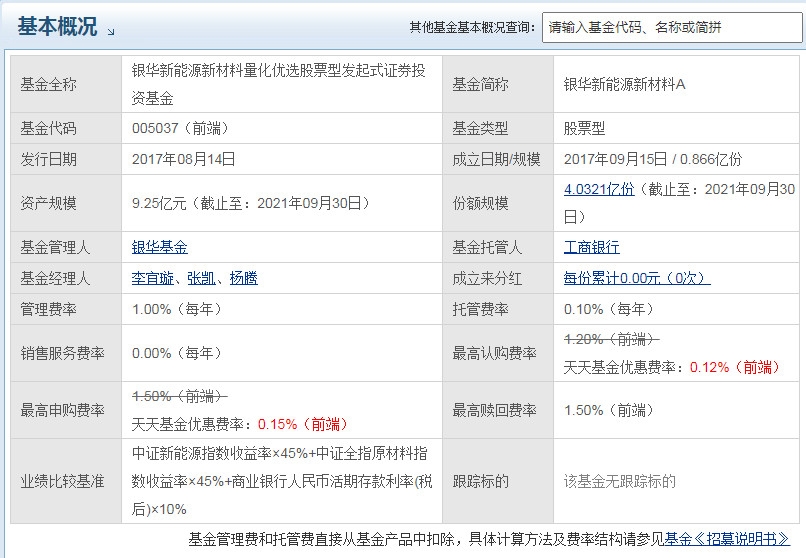This screenshot has height=558, width=806.
Task: Click the small arrow icon beside 基本概况
Action: (111, 32)
